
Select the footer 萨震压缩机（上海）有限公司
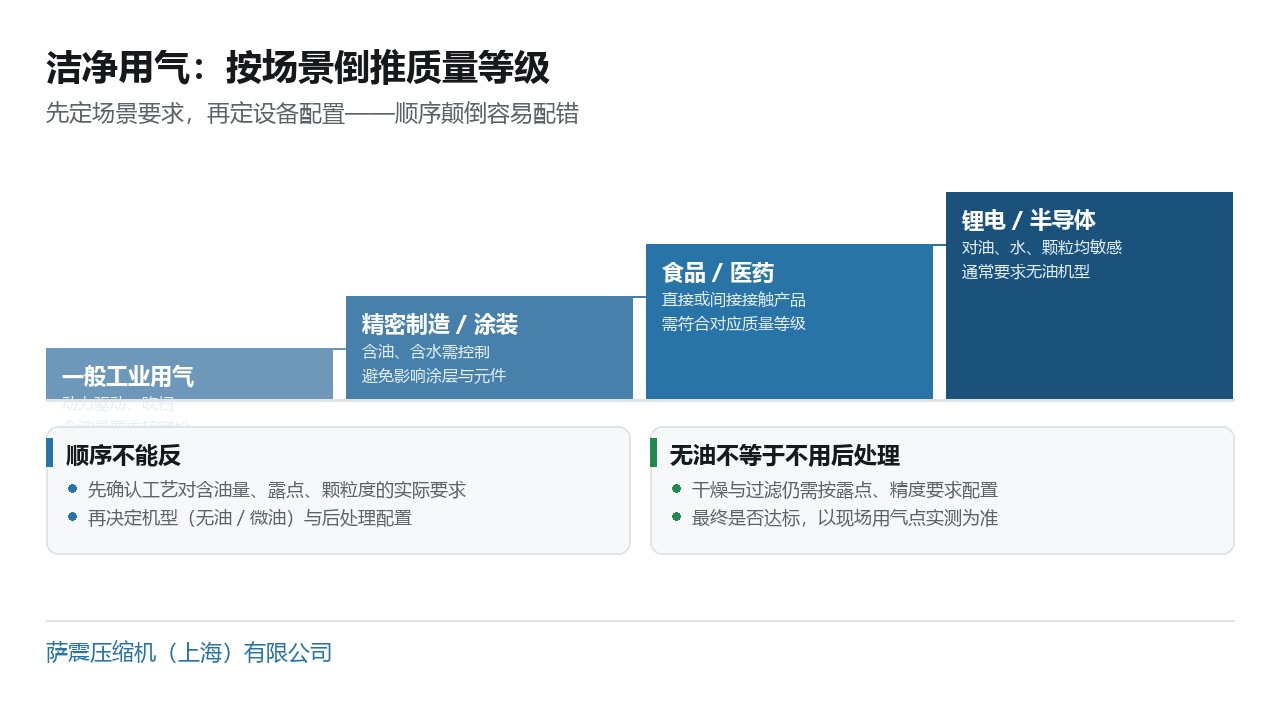tap(189, 653)
